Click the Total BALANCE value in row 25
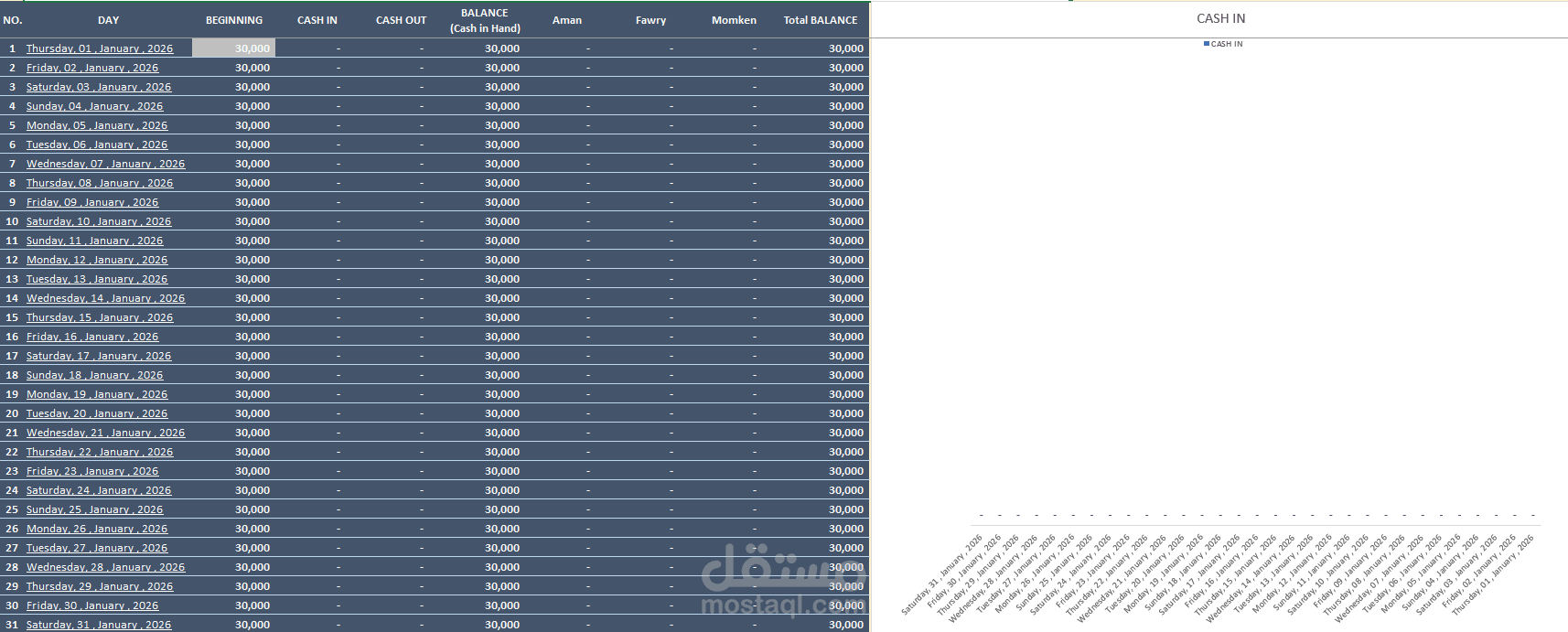 point(846,509)
